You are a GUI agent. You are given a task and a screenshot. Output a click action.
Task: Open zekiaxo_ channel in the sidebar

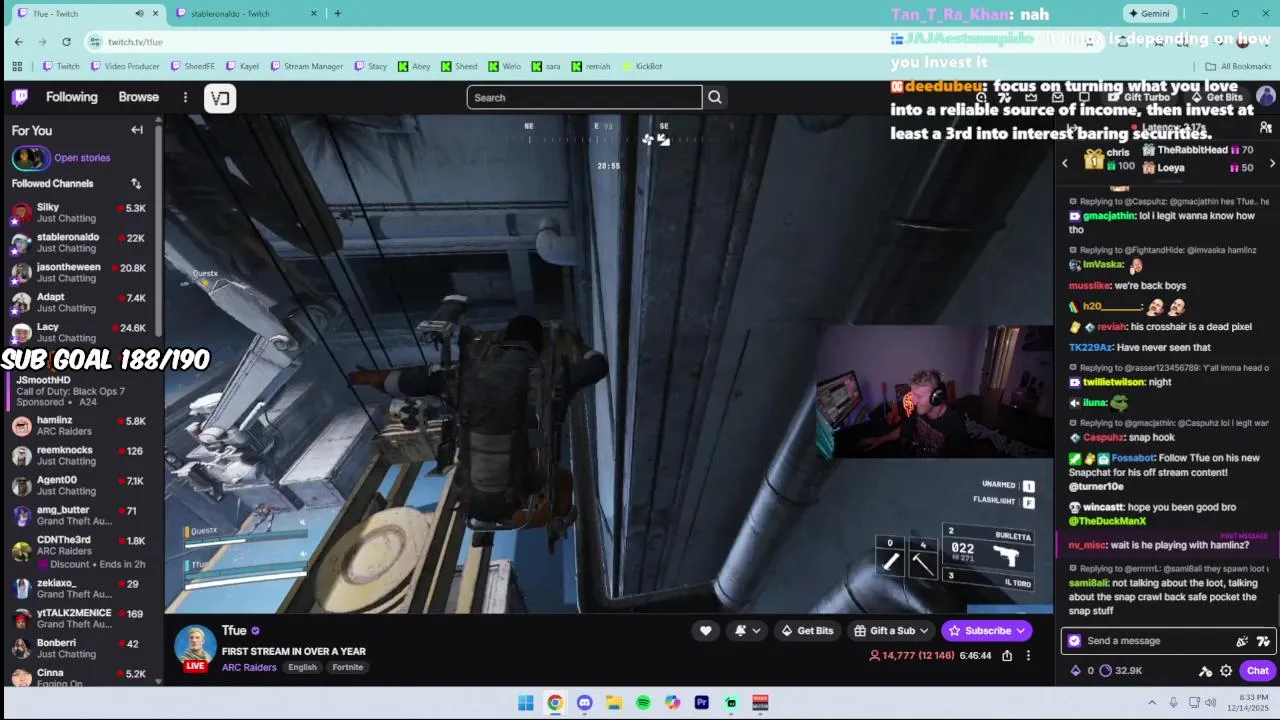(x=80, y=589)
